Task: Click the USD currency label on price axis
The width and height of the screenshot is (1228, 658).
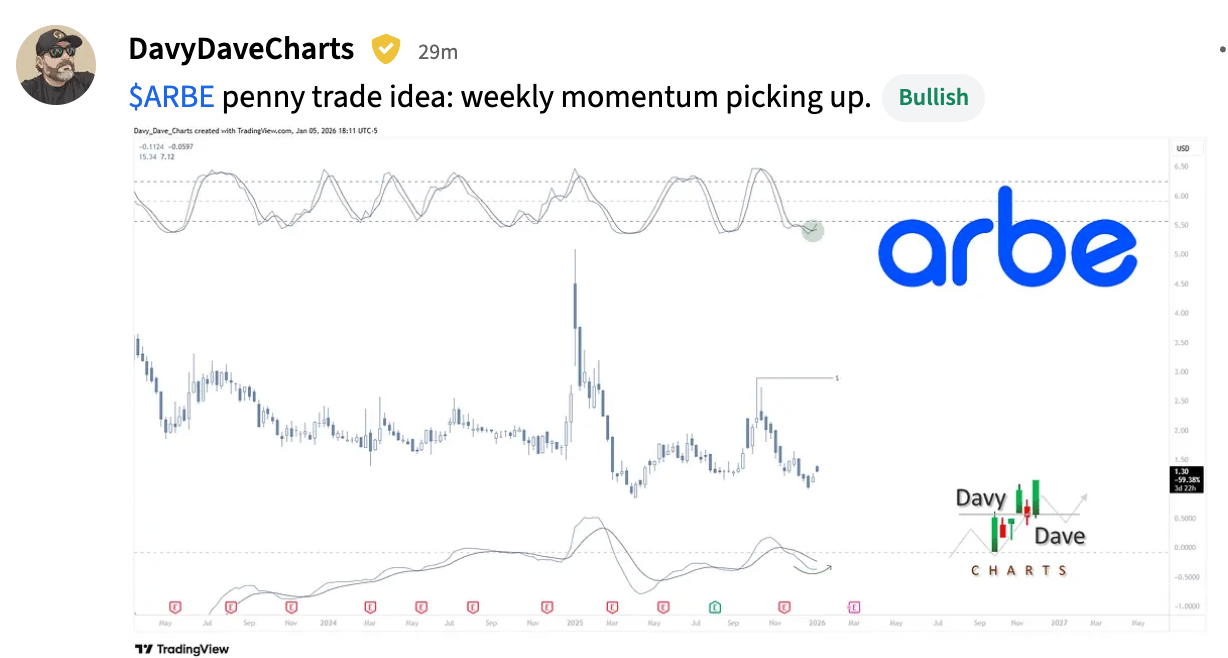Action: point(1183,148)
